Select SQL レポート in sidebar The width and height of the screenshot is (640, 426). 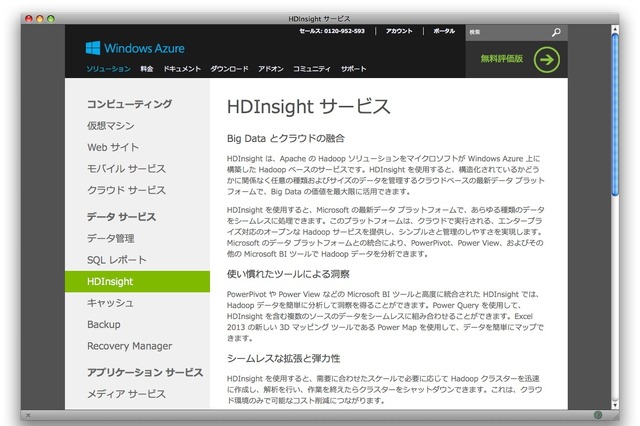click(x=116, y=260)
